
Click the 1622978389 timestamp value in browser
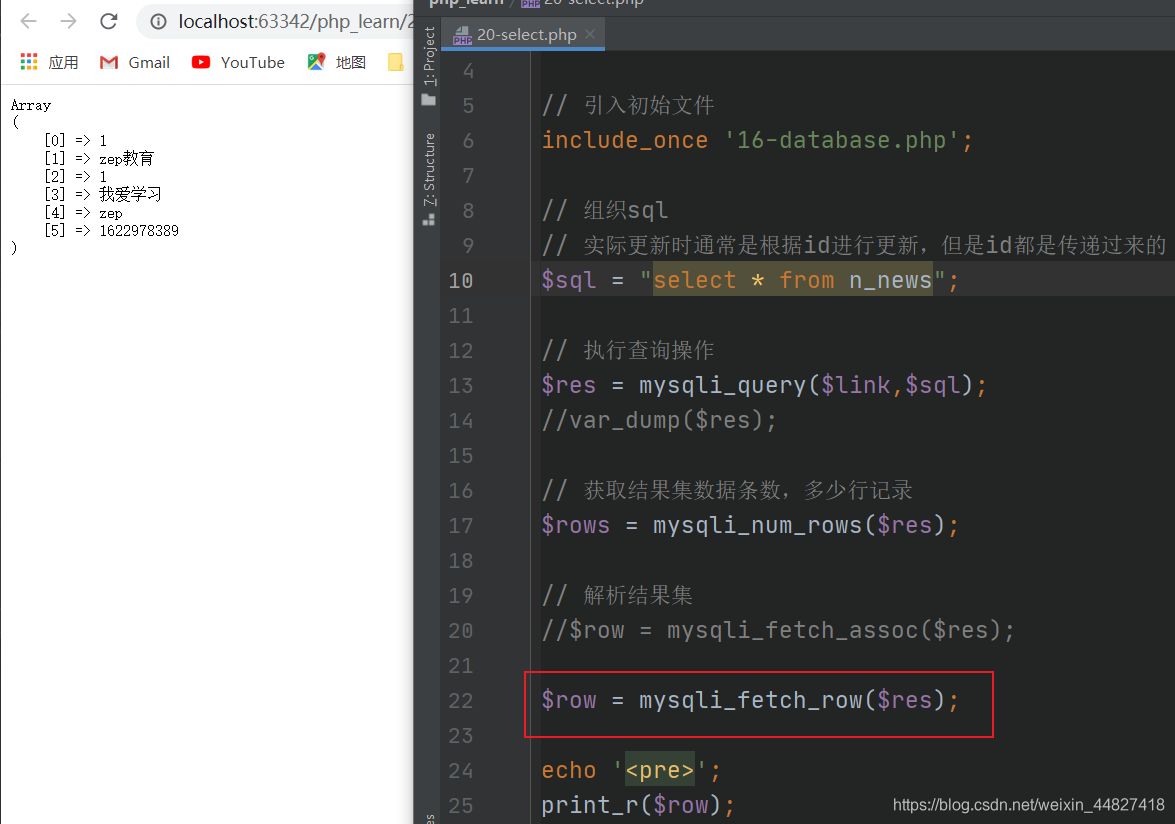coord(139,231)
